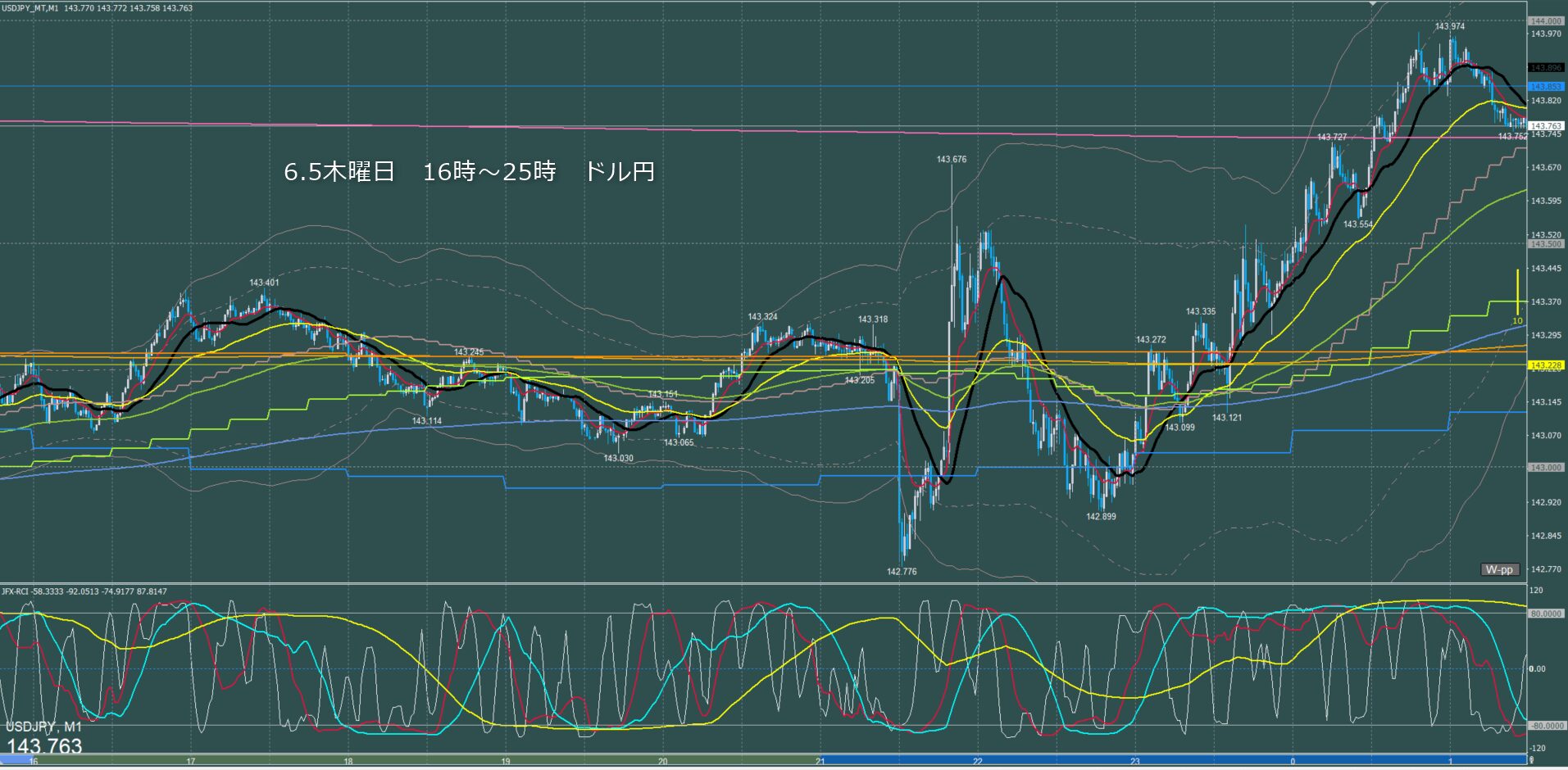Click the 0 hour mark on time axis
This screenshot has width=1568, height=770.
click(x=1293, y=762)
